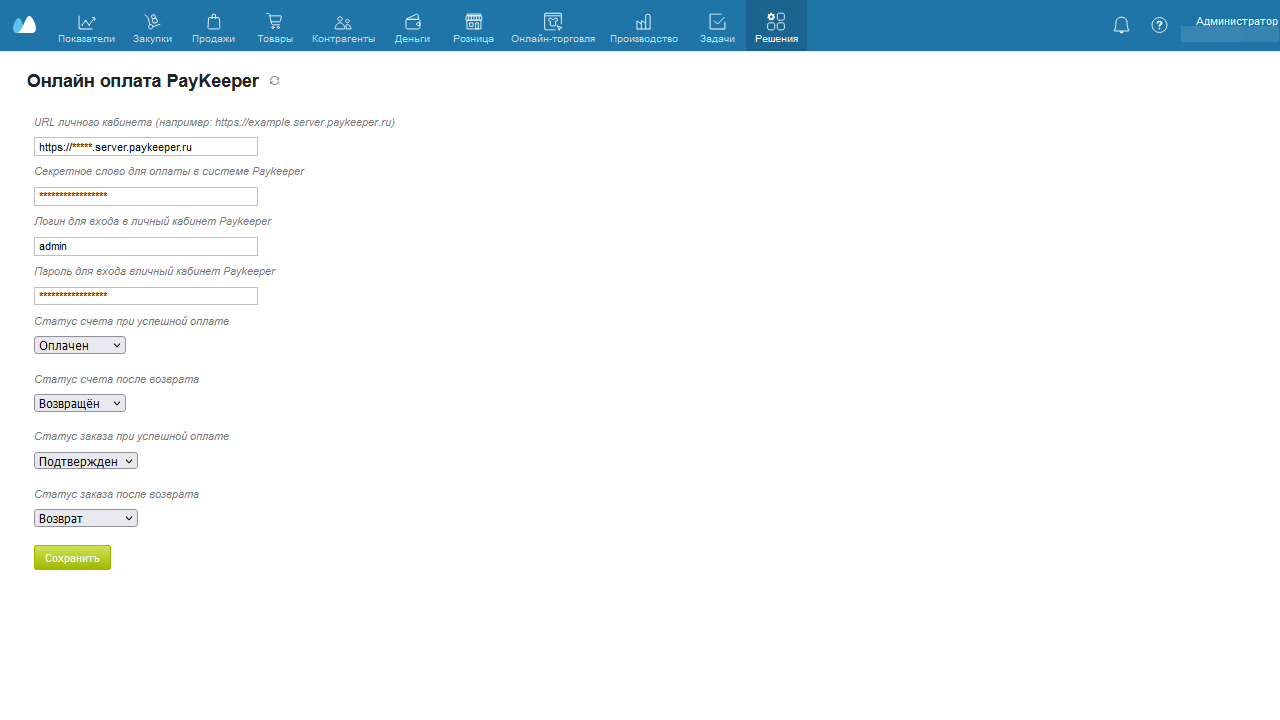Open the Администратор user menu

(x=1236, y=21)
